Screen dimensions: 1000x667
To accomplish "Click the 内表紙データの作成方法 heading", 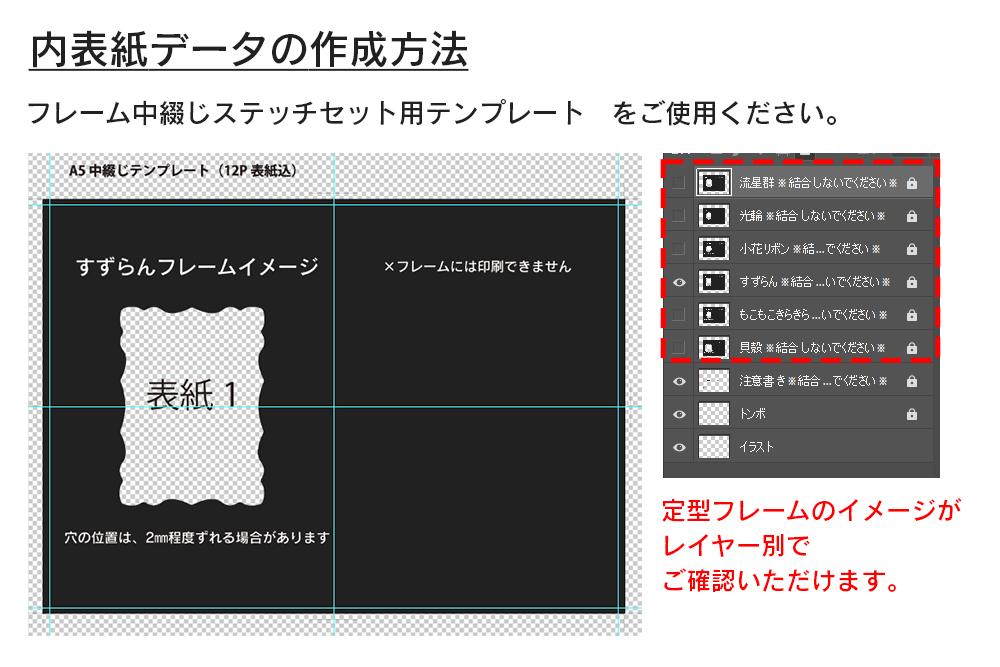I will coord(248,50).
